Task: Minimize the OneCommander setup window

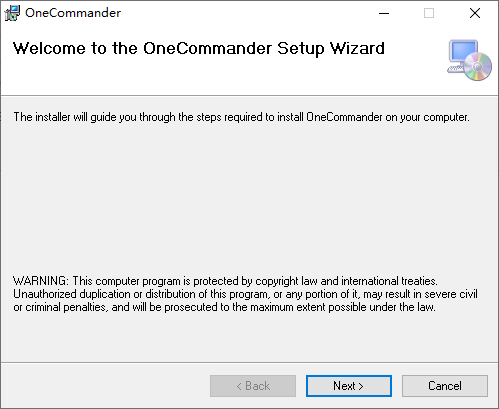Action: click(x=384, y=13)
